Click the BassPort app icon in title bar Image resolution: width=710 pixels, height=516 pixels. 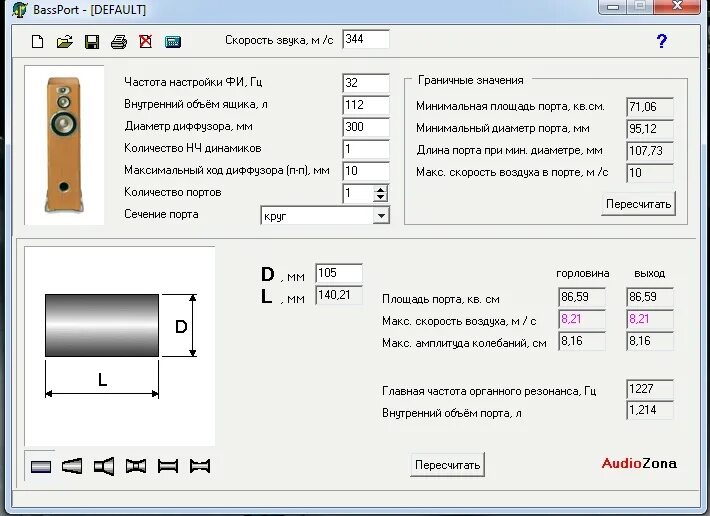[19, 9]
